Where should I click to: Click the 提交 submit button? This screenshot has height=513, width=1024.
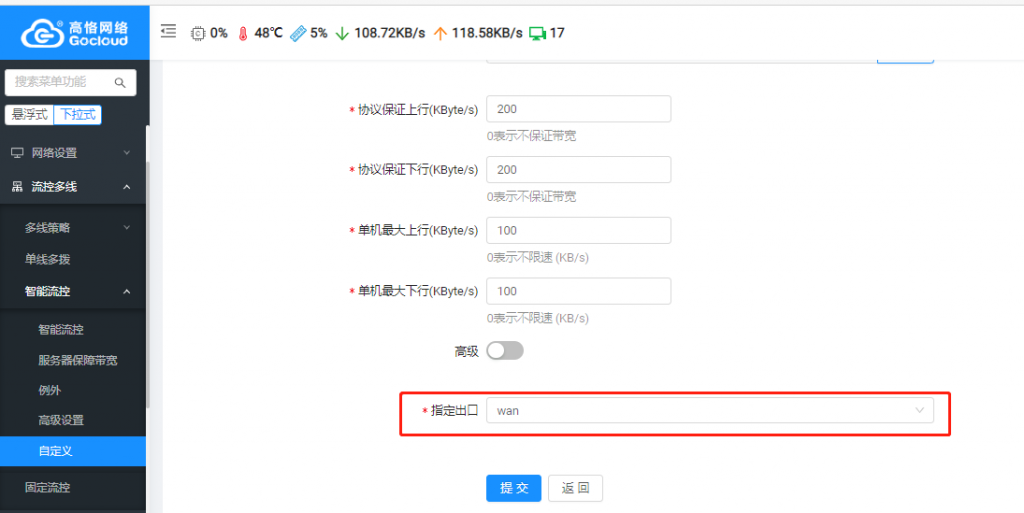pyautogui.click(x=513, y=488)
